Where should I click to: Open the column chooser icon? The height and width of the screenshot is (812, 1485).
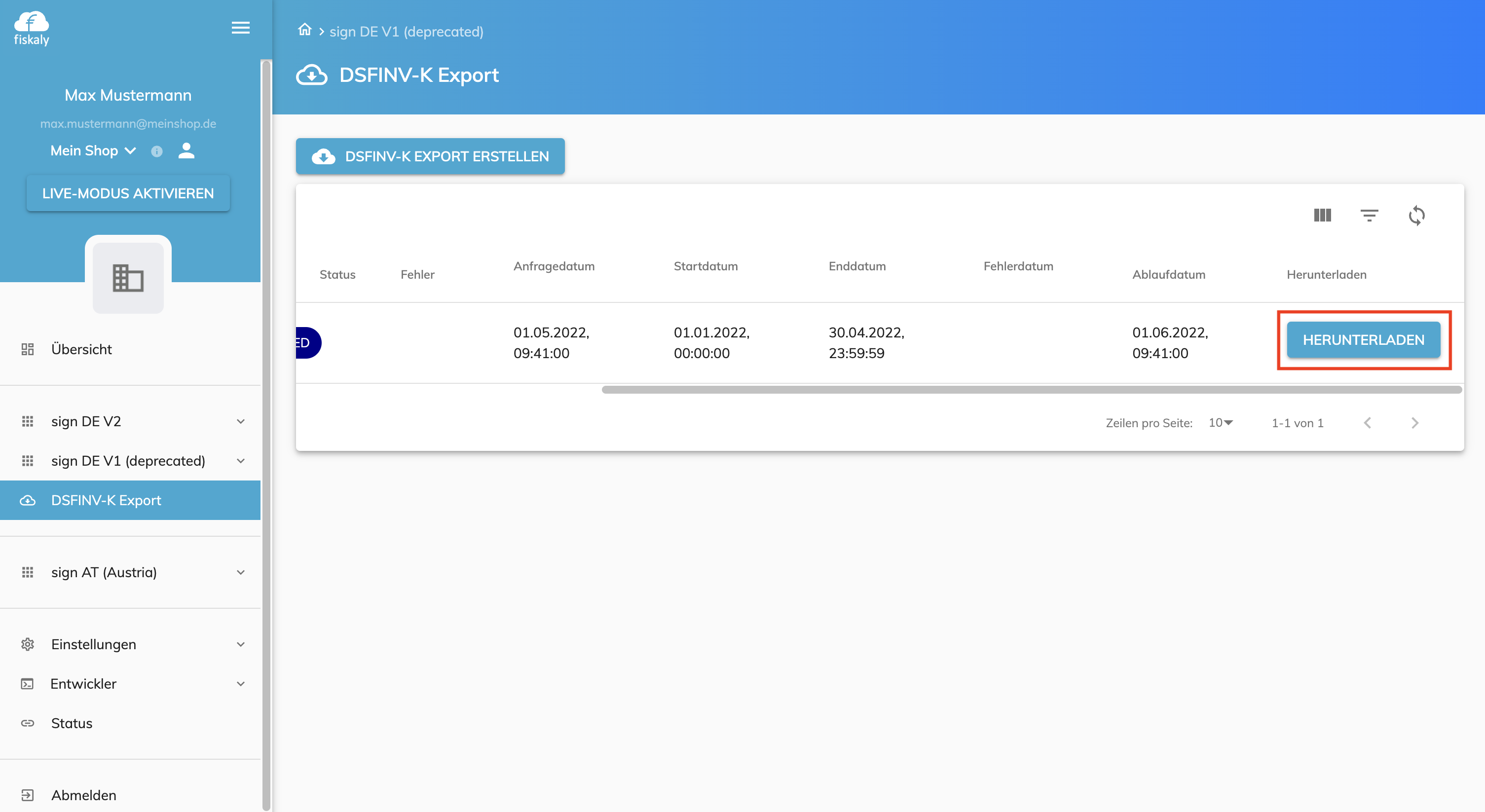pos(1322,216)
